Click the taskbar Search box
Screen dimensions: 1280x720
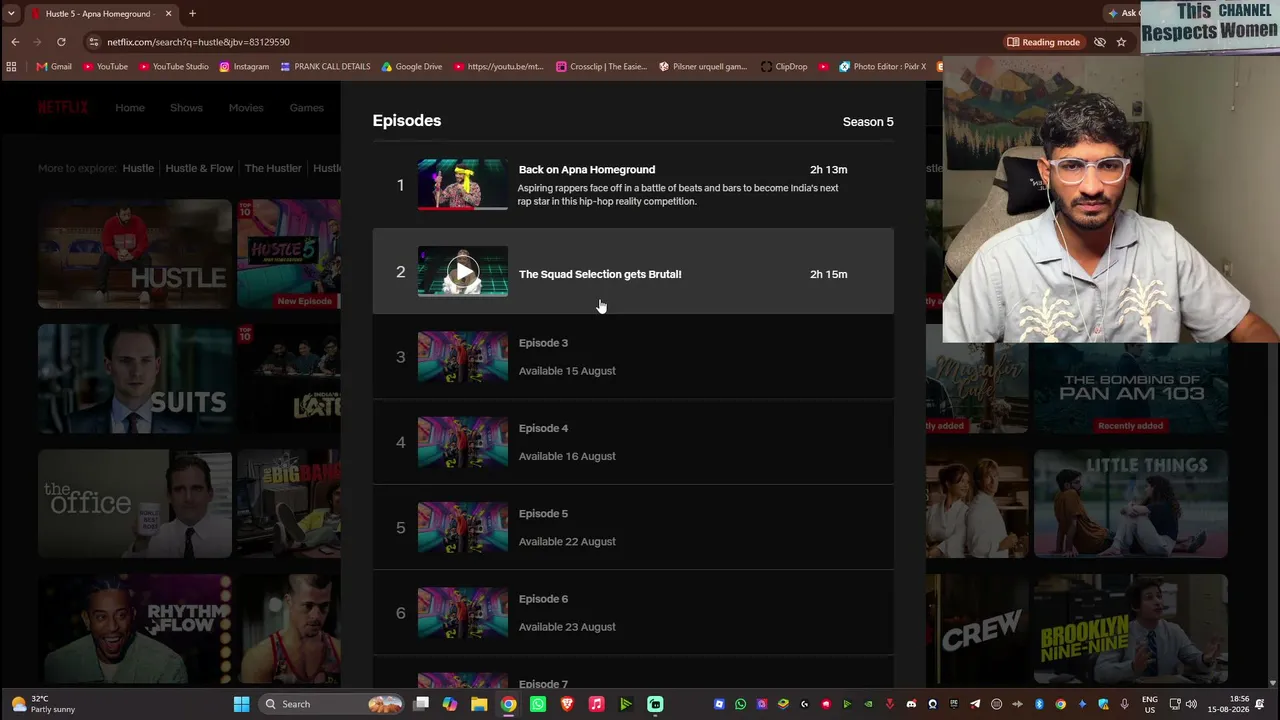[x=331, y=704]
